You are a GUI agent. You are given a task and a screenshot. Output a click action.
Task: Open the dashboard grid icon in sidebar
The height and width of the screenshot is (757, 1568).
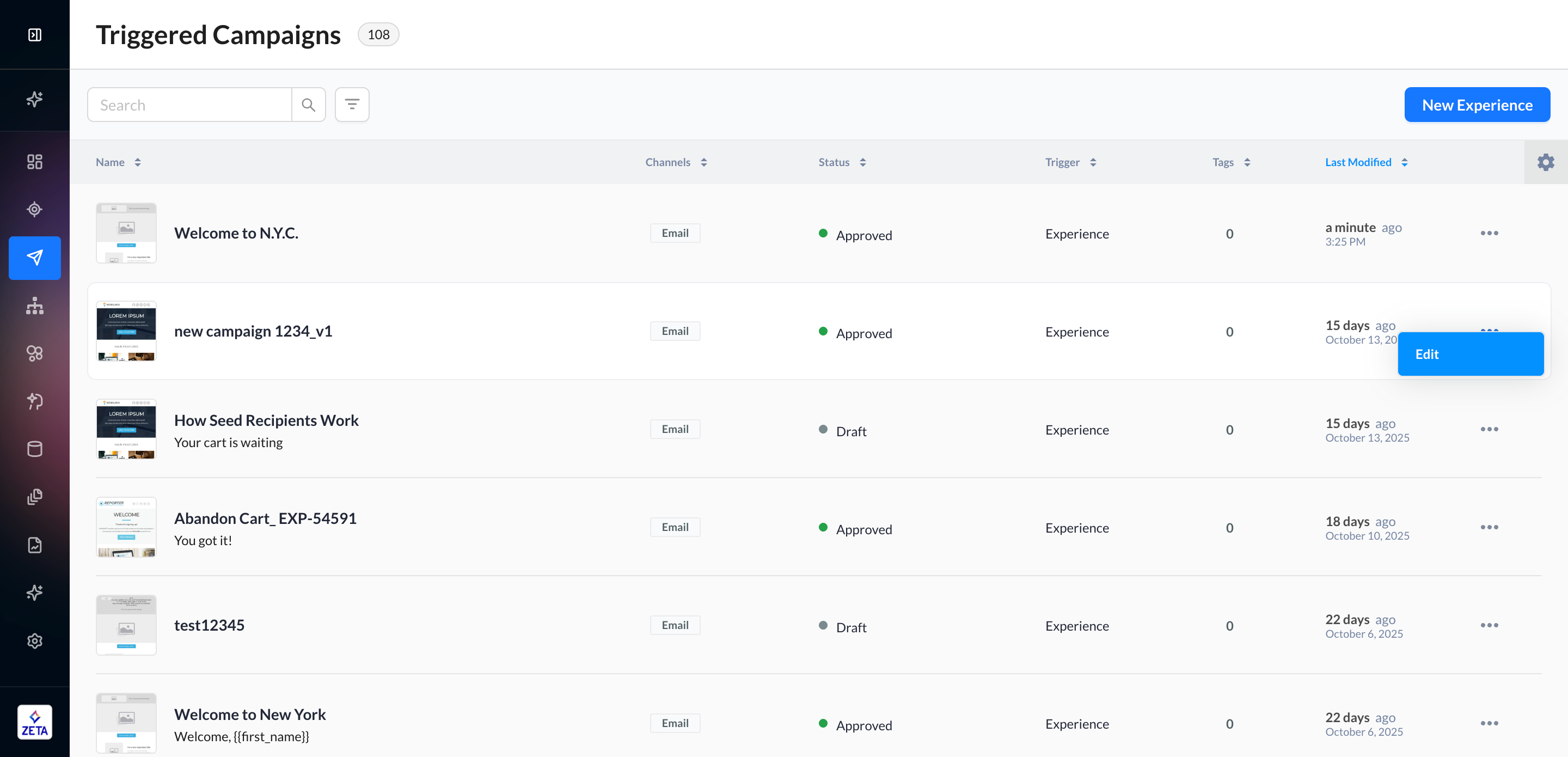pos(35,161)
